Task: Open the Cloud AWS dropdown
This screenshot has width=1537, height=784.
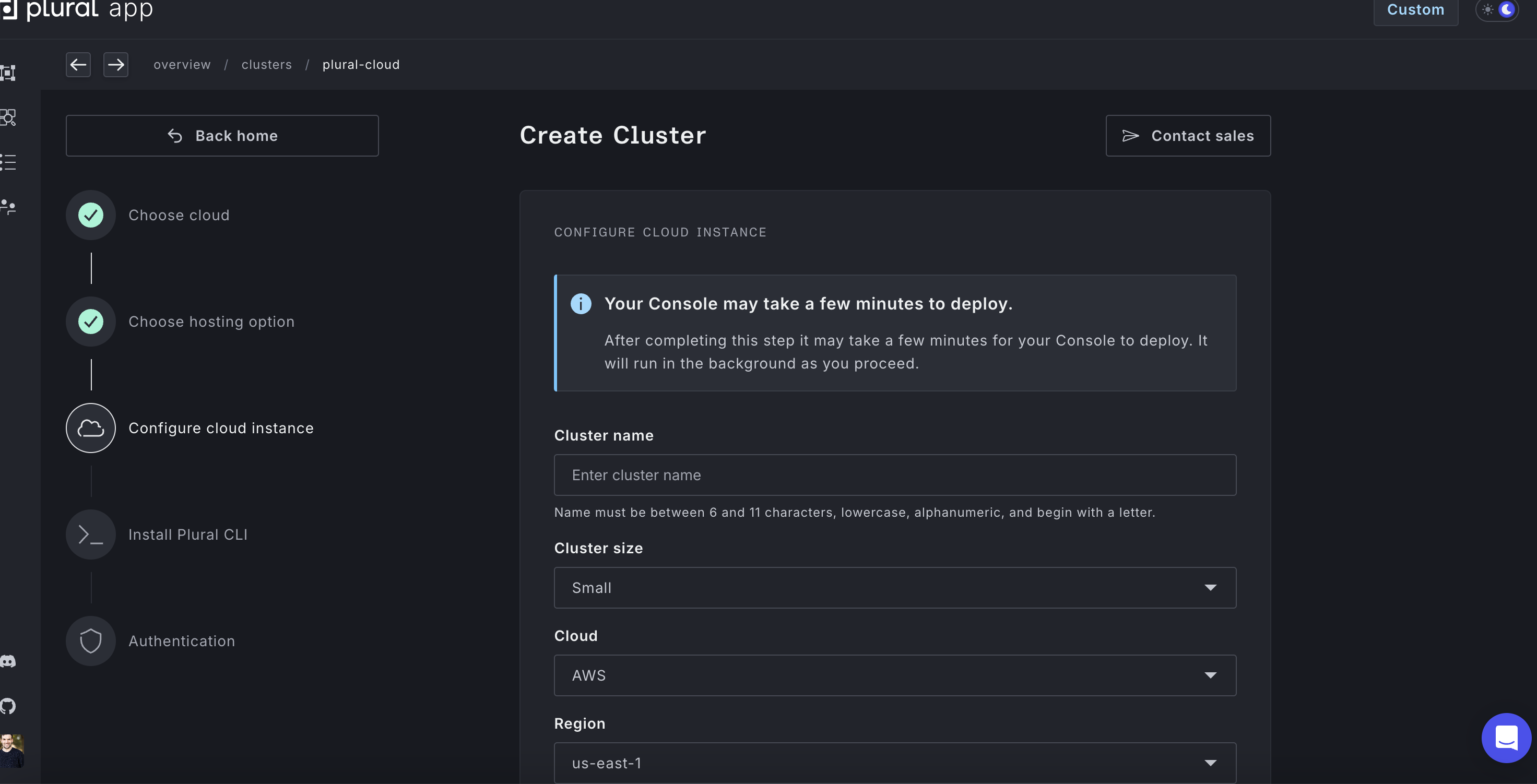Action: 894,675
